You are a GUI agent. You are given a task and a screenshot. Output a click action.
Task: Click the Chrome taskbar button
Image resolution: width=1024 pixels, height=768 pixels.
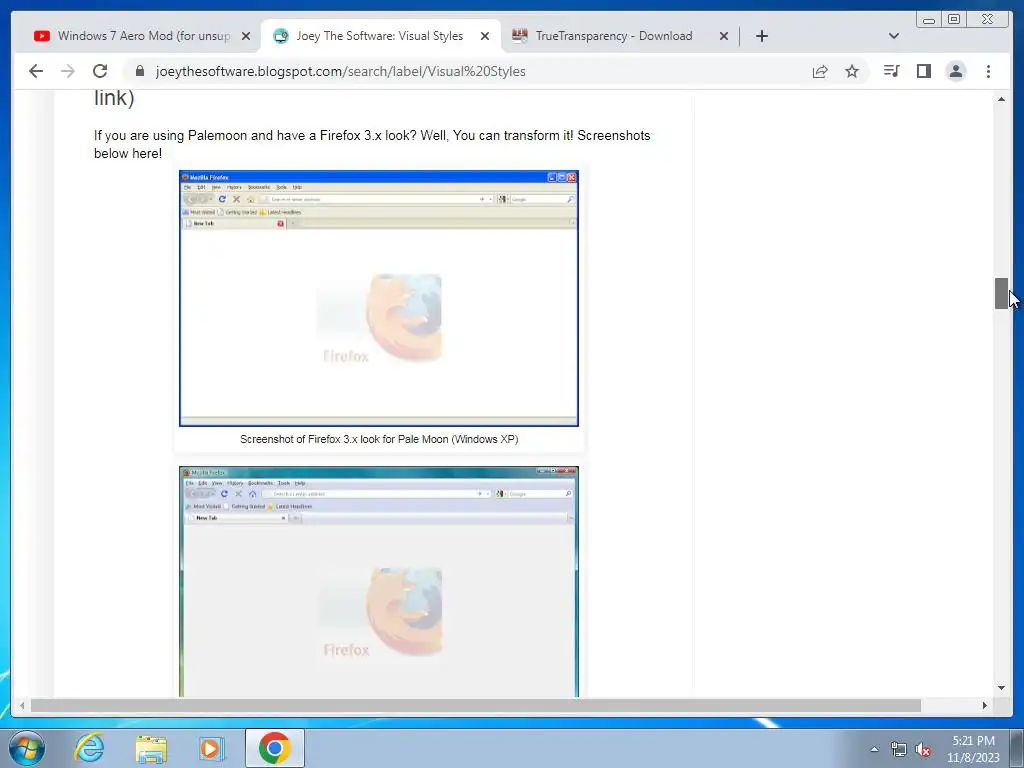coord(274,748)
